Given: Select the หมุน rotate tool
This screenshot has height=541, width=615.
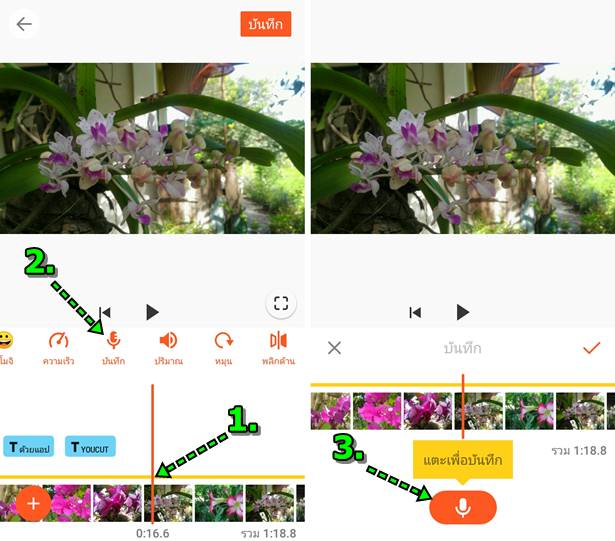Looking at the screenshot, I should click(x=224, y=348).
